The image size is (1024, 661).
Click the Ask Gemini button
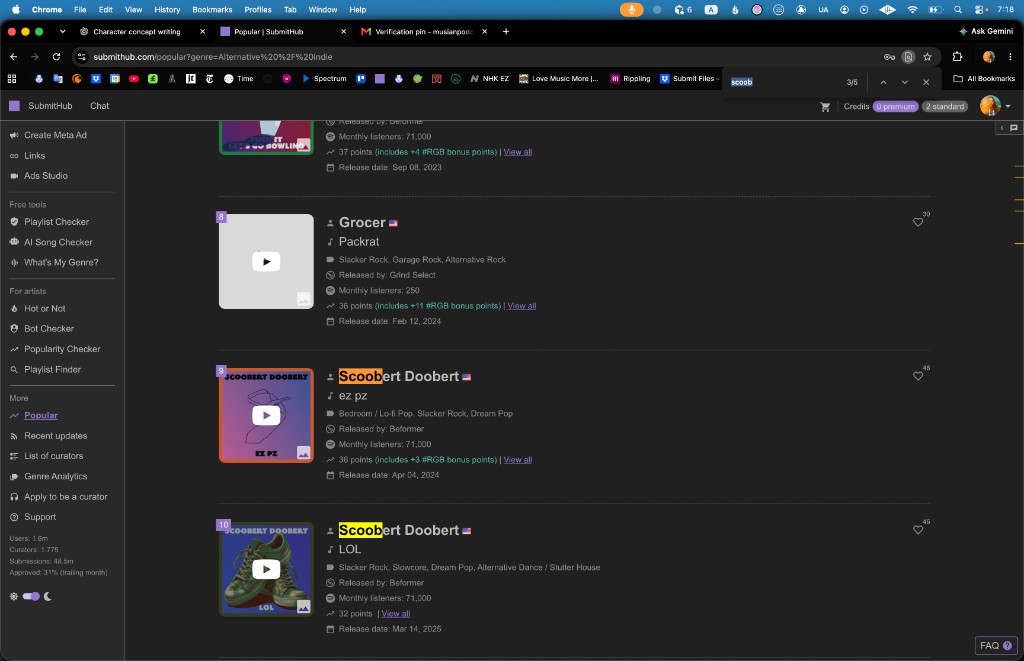pyautogui.click(x=985, y=31)
